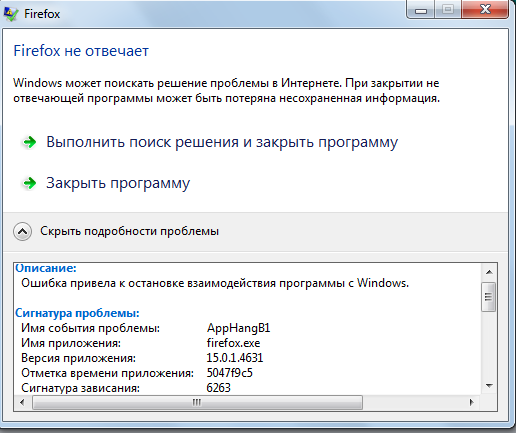The image size is (516, 433).
Task: Click green arrow beside search solution option
Action: click(29, 142)
